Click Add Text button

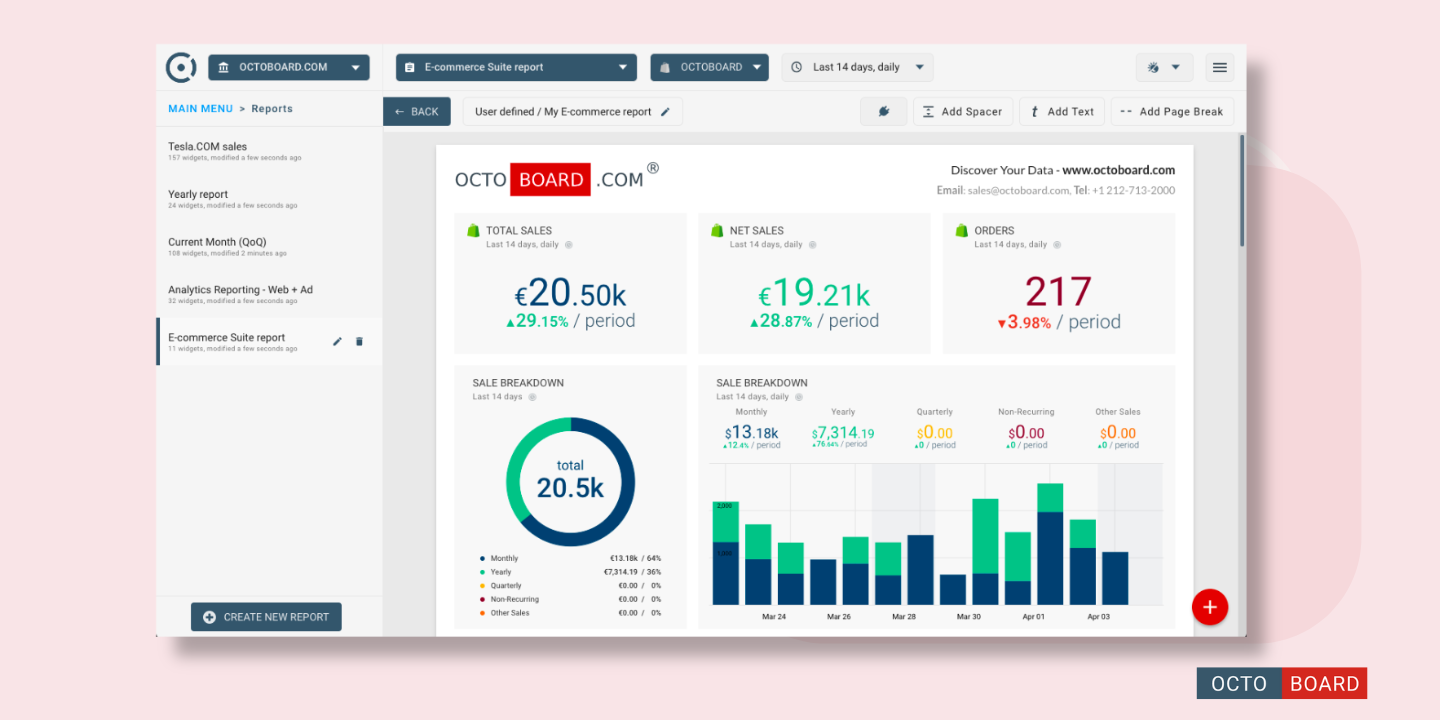(x=1062, y=112)
